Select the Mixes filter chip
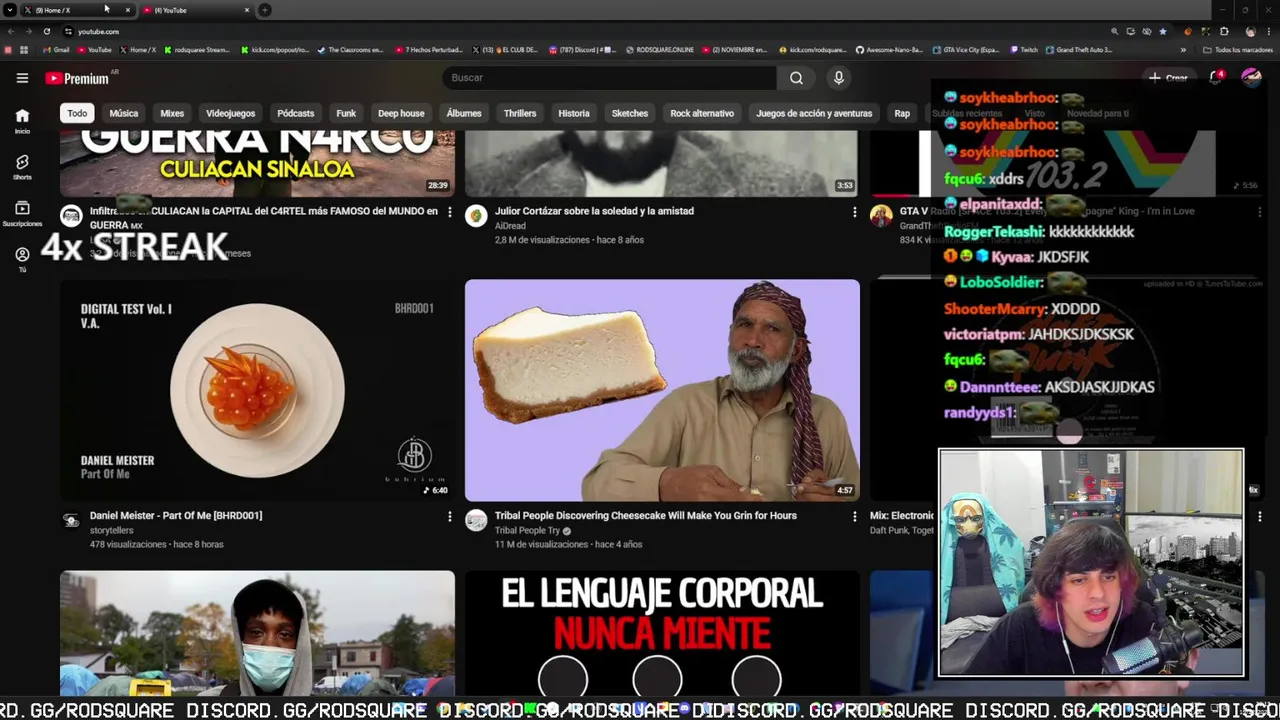Screen dimensions: 1280x720 (172, 113)
